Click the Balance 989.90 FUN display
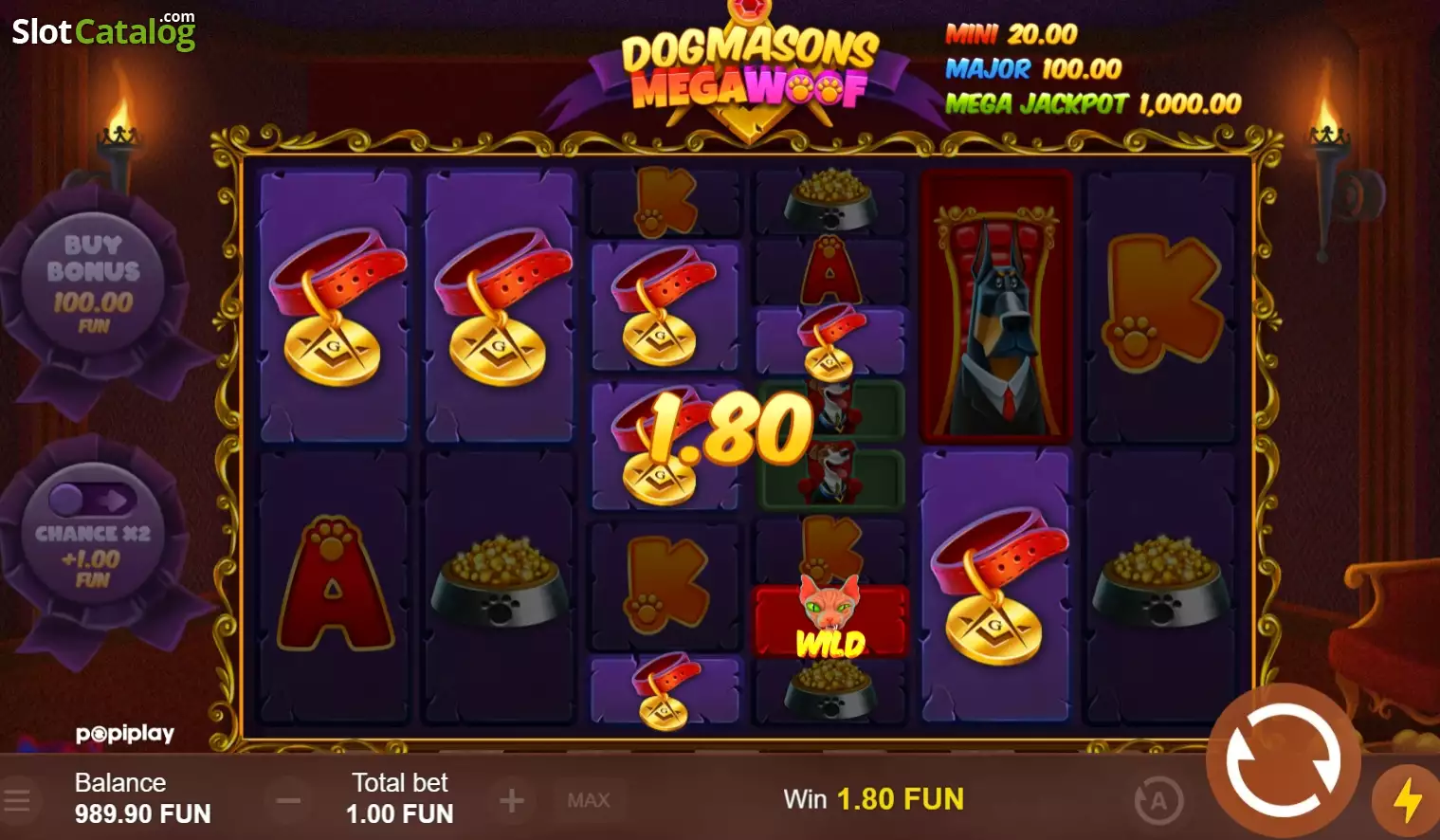 coord(142,798)
